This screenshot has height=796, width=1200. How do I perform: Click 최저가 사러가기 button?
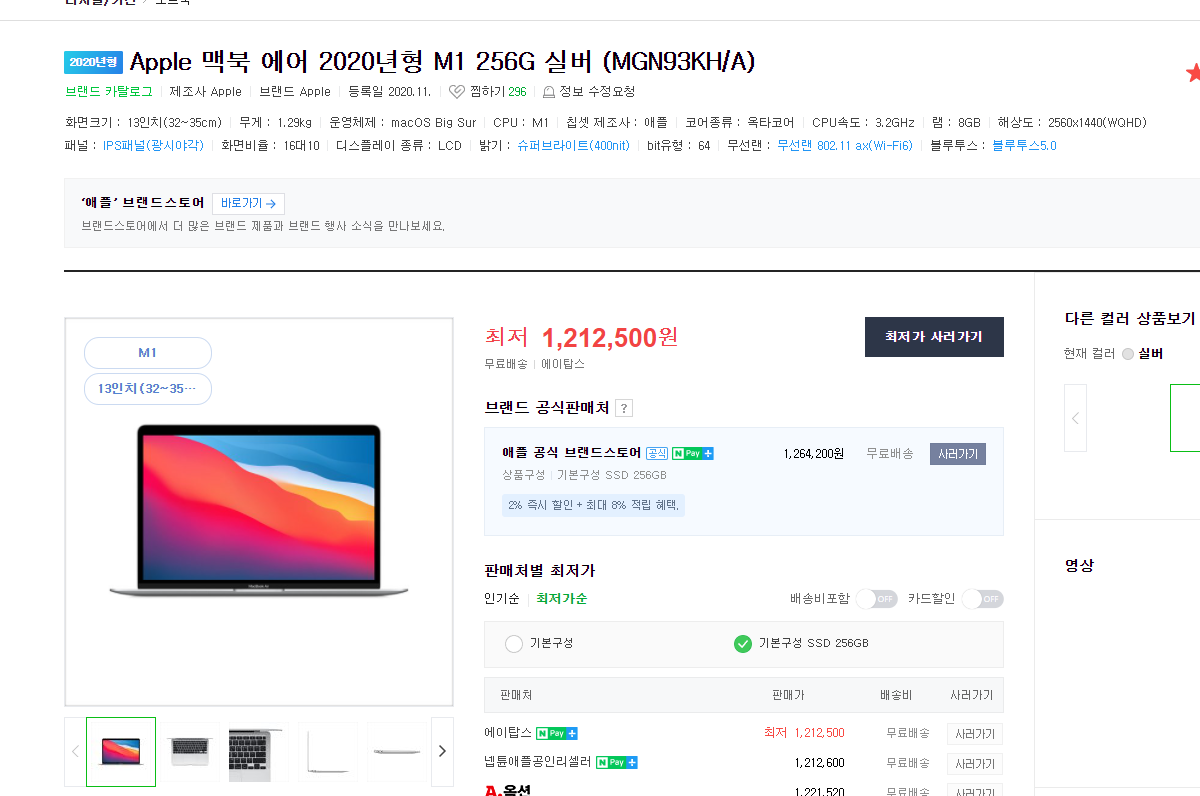pyautogui.click(x=934, y=337)
